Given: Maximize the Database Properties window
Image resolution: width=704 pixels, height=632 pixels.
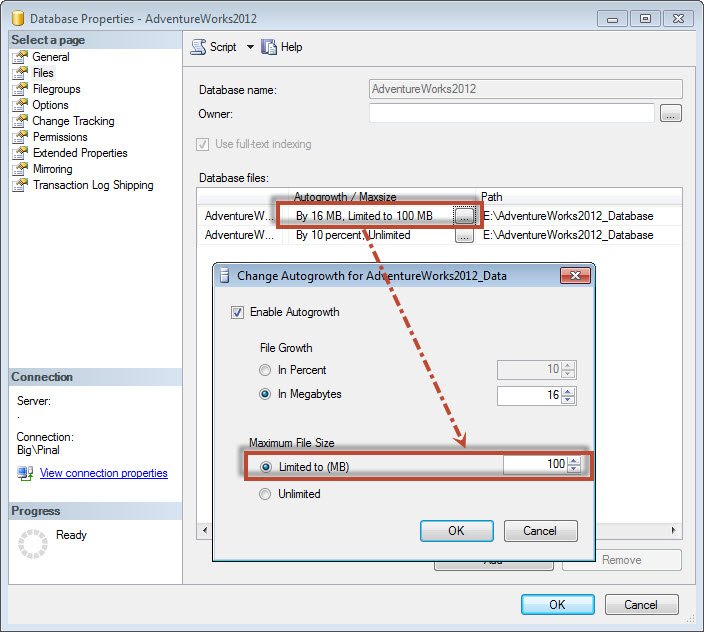Looking at the screenshot, I should [645, 19].
